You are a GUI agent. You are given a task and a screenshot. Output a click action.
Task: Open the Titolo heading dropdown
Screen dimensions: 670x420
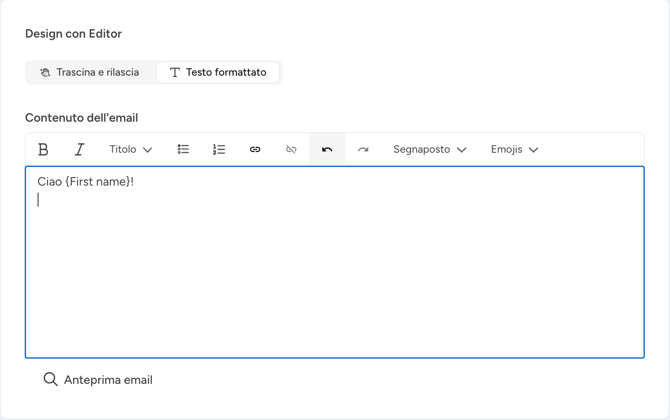pos(131,149)
